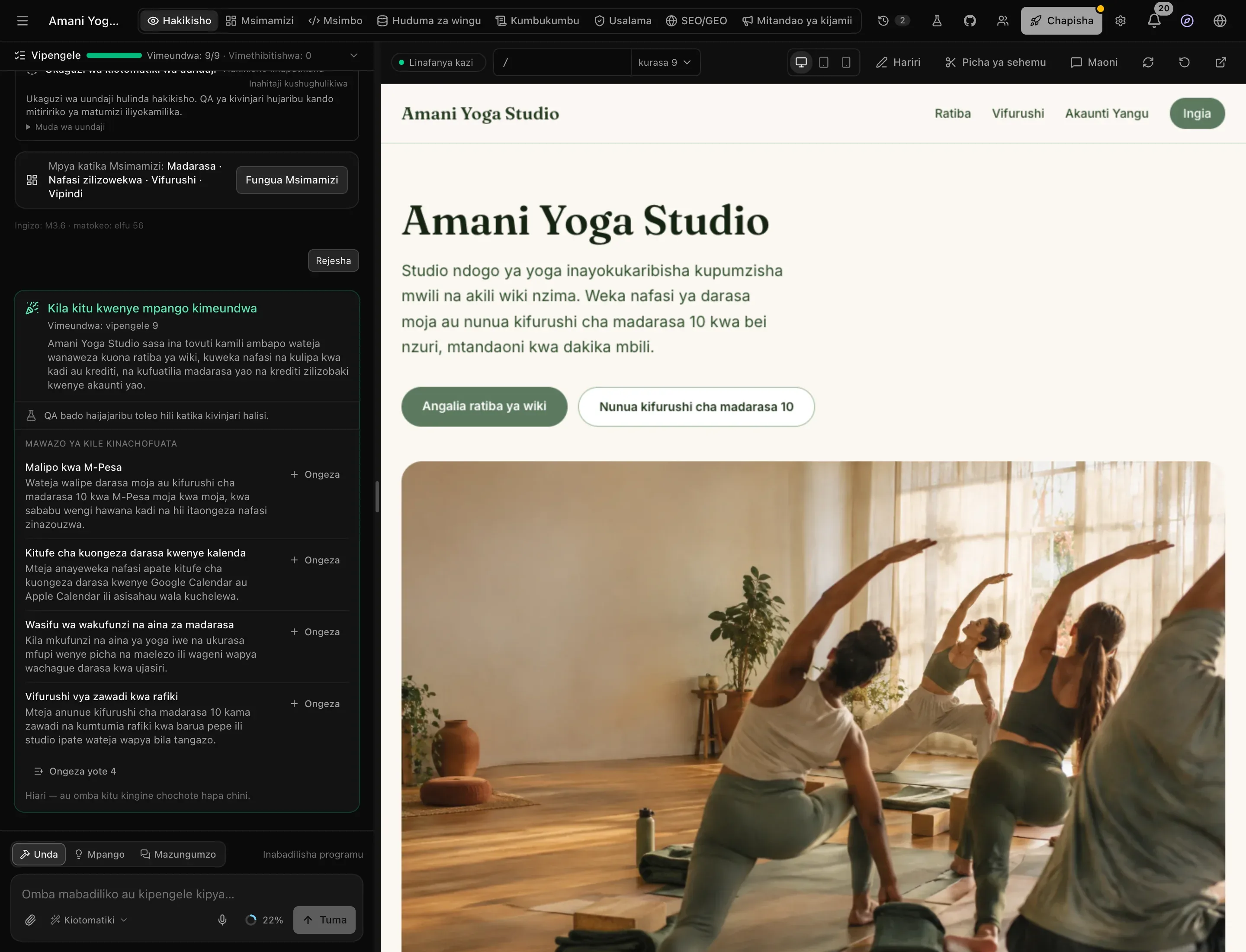The height and width of the screenshot is (952, 1246).
Task: Click the paperclip attach icon
Action: click(31, 920)
